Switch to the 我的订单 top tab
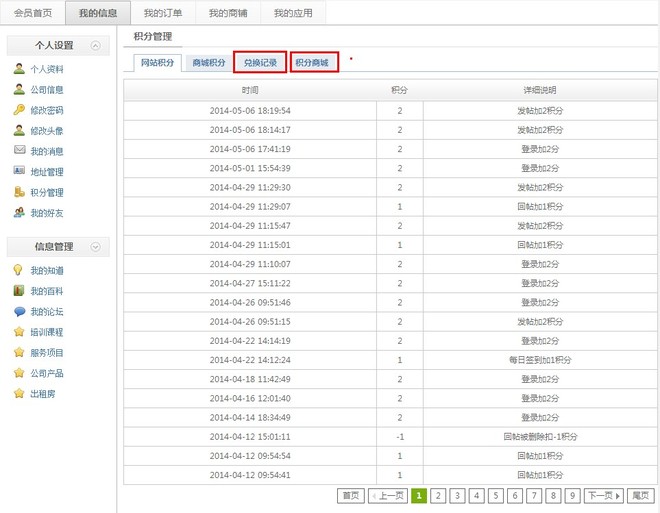 162,13
